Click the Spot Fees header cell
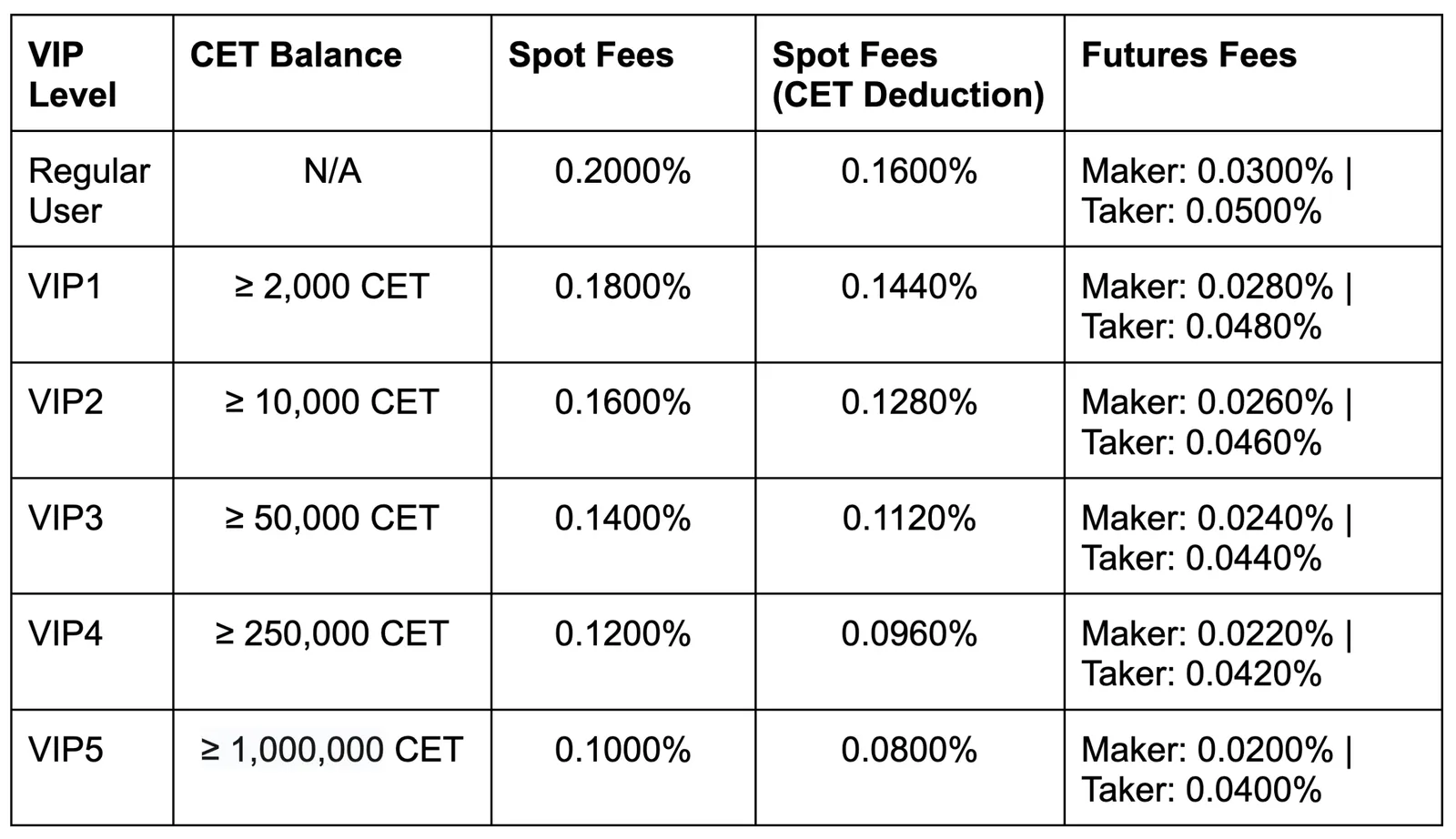 (x=623, y=73)
